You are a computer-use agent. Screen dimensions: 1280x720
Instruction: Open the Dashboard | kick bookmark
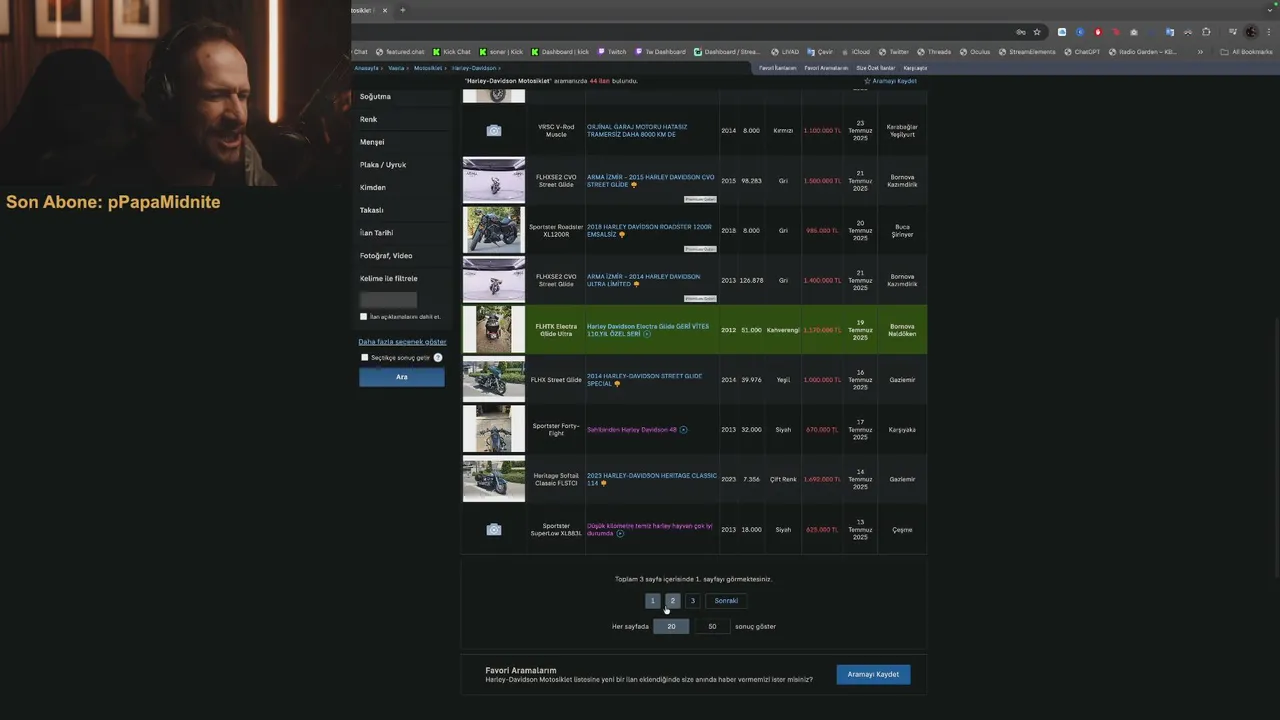(560, 52)
